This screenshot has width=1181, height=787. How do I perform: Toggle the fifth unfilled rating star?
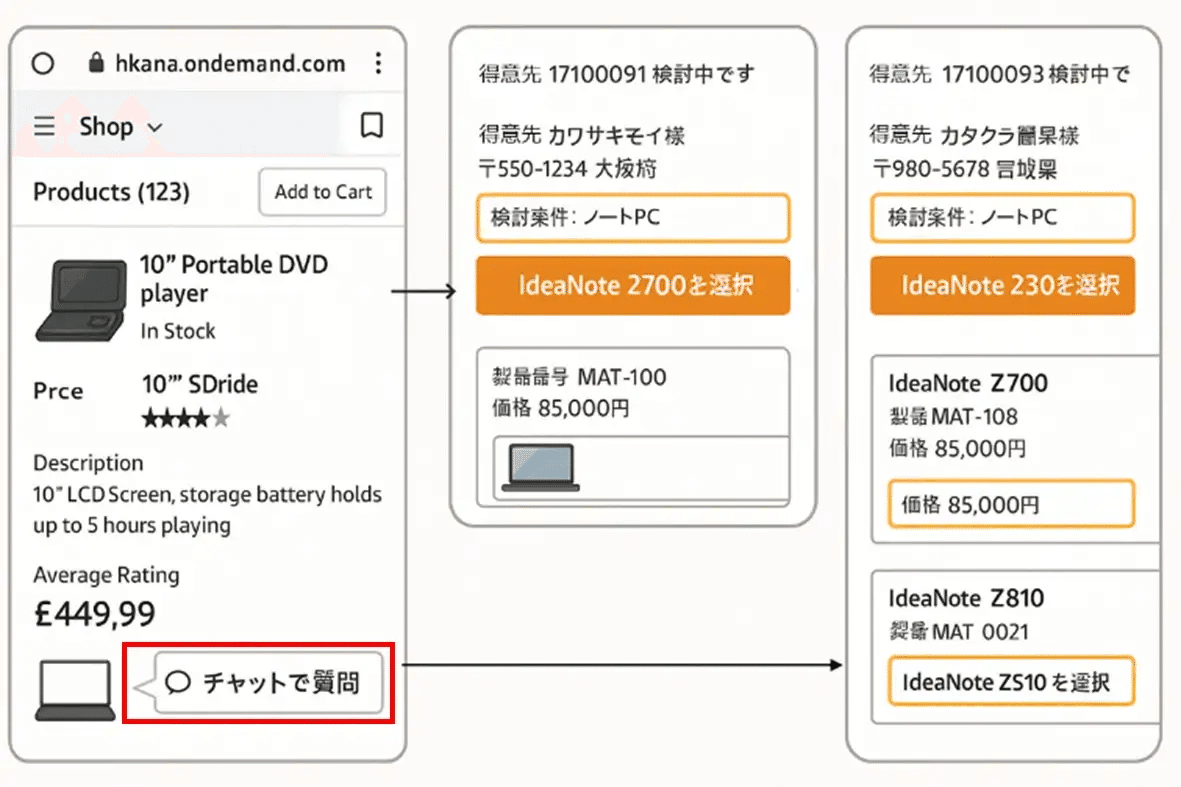(x=222, y=417)
